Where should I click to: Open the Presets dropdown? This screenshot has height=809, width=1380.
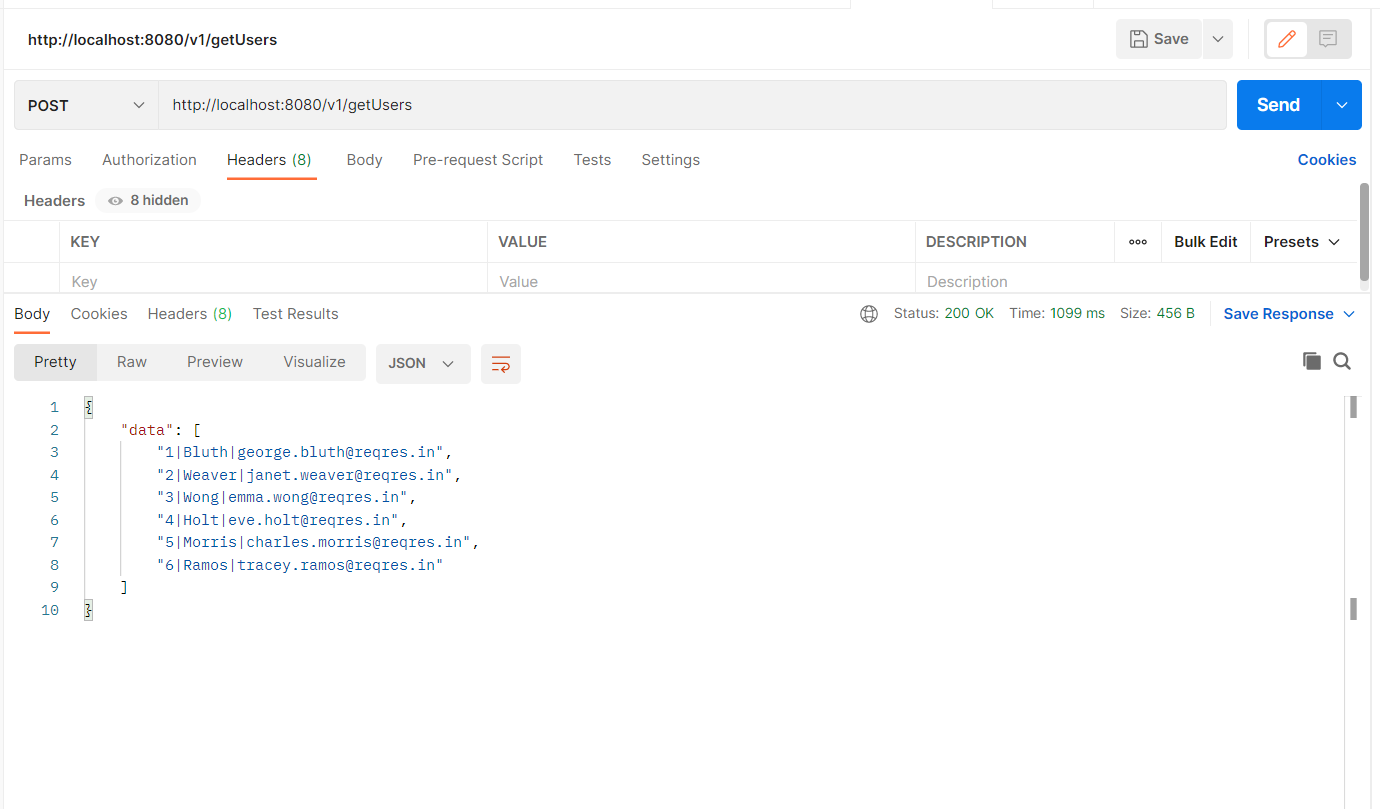pos(1301,241)
